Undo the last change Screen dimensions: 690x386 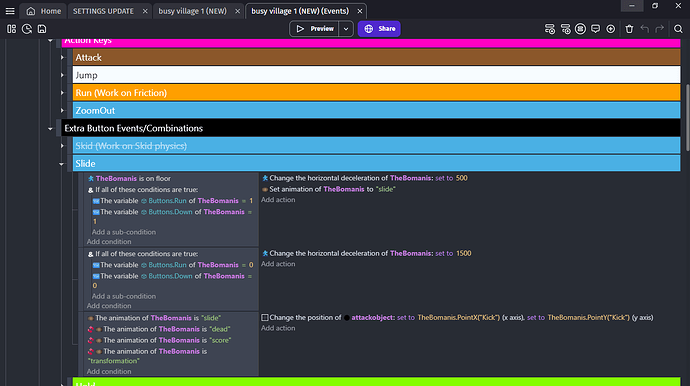[x=645, y=29]
